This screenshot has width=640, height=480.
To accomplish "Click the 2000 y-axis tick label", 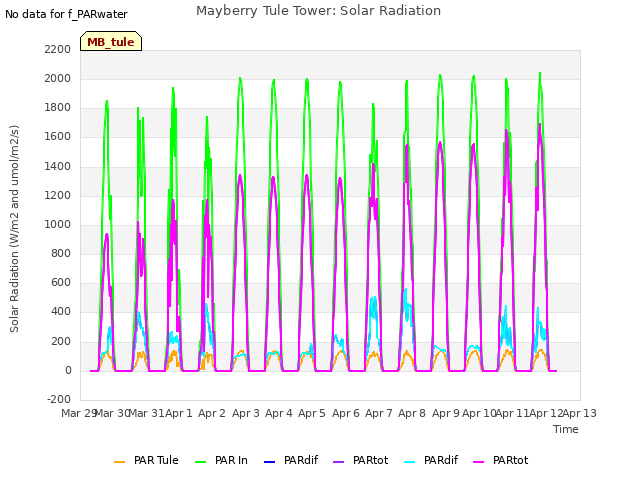I will (58, 78).
